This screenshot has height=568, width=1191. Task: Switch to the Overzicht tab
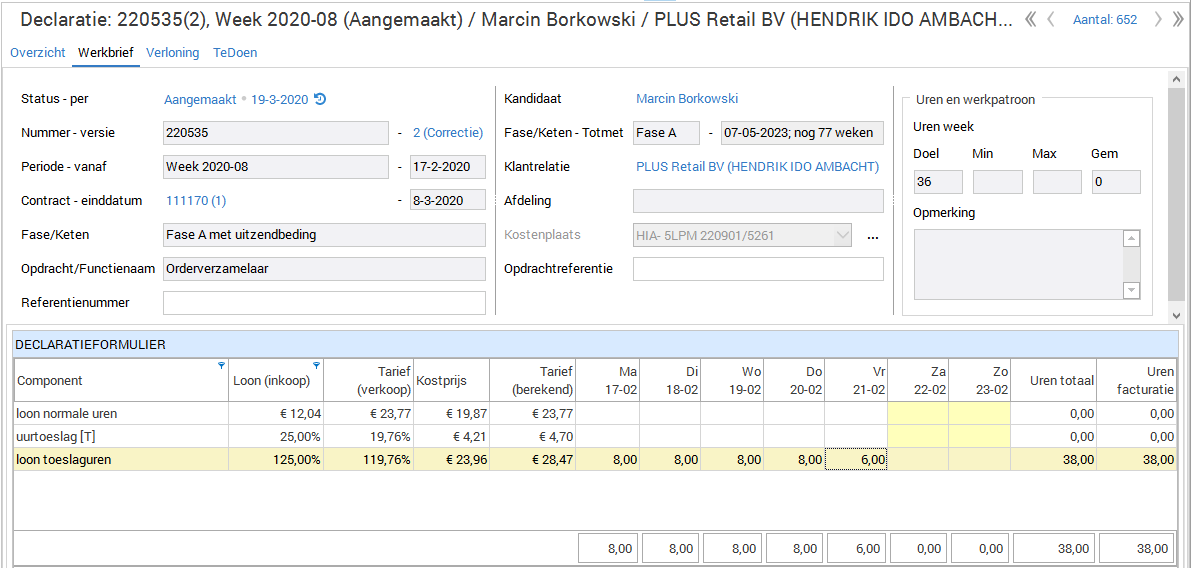(38, 53)
